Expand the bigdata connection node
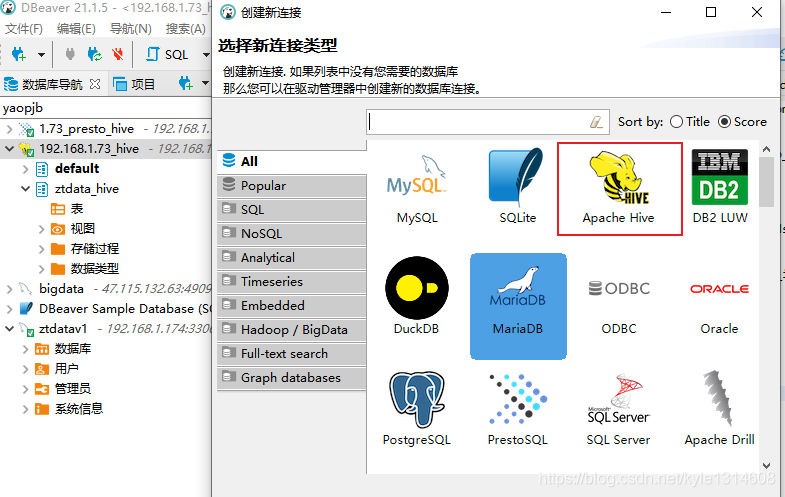Viewport: 785px width, 497px height. point(10,289)
